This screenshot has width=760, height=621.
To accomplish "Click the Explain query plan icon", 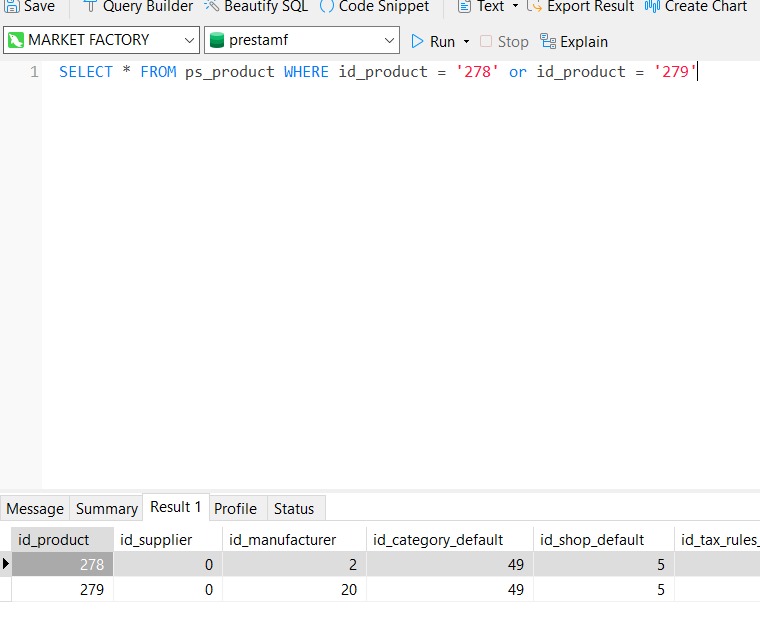I will point(548,42).
